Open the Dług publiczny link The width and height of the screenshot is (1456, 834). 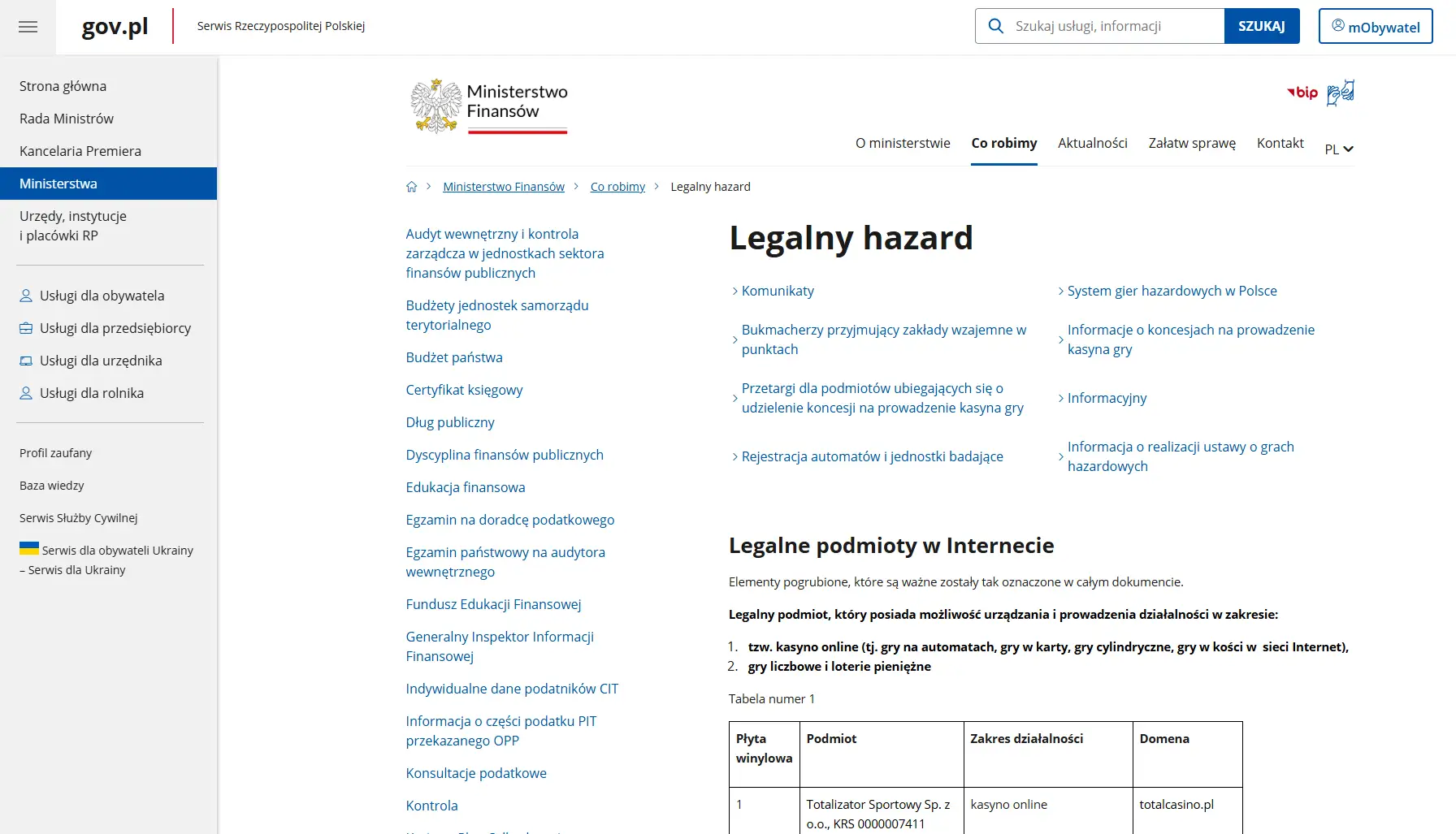[x=450, y=422]
